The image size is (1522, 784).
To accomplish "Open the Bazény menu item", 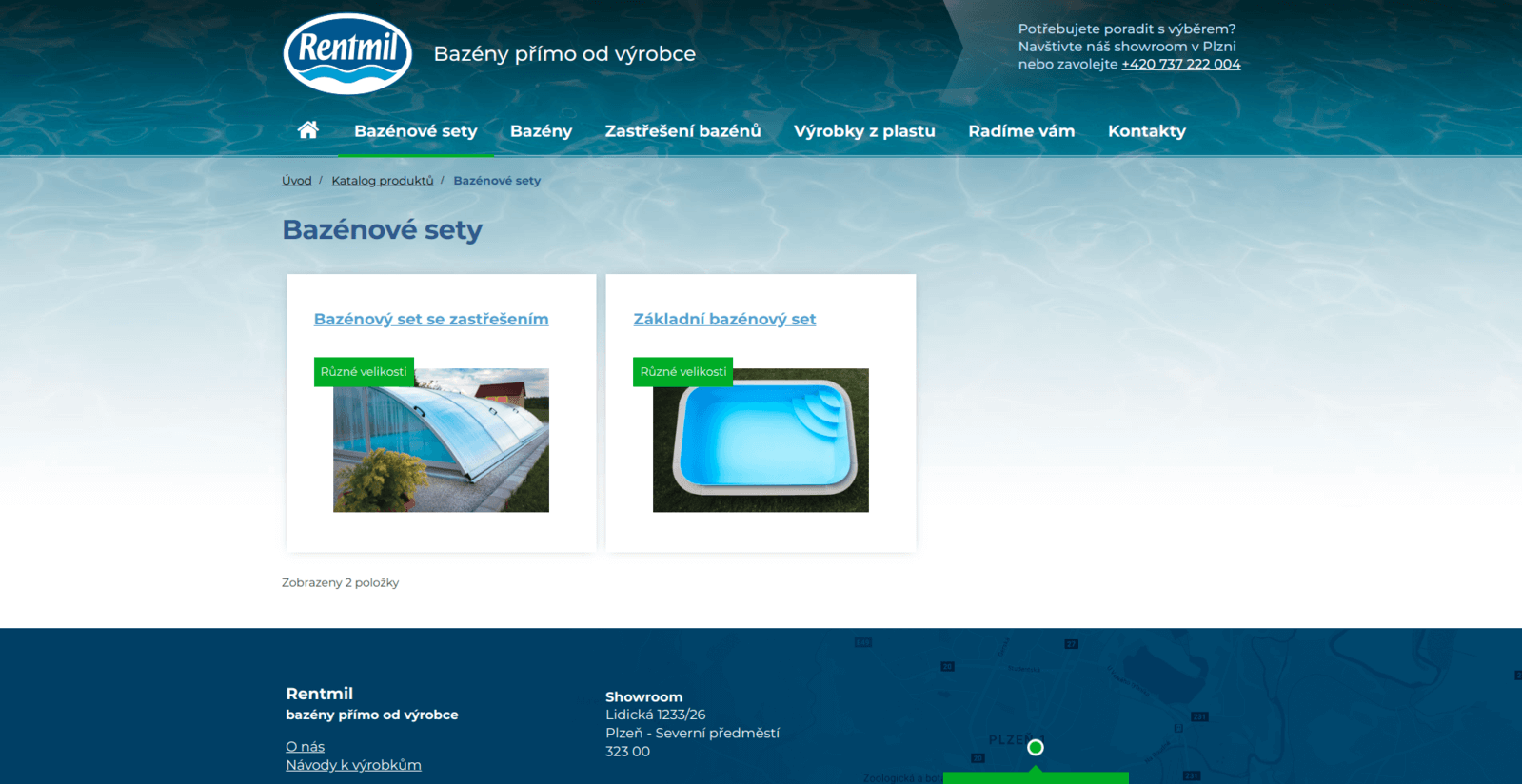I will (x=541, y=131).
